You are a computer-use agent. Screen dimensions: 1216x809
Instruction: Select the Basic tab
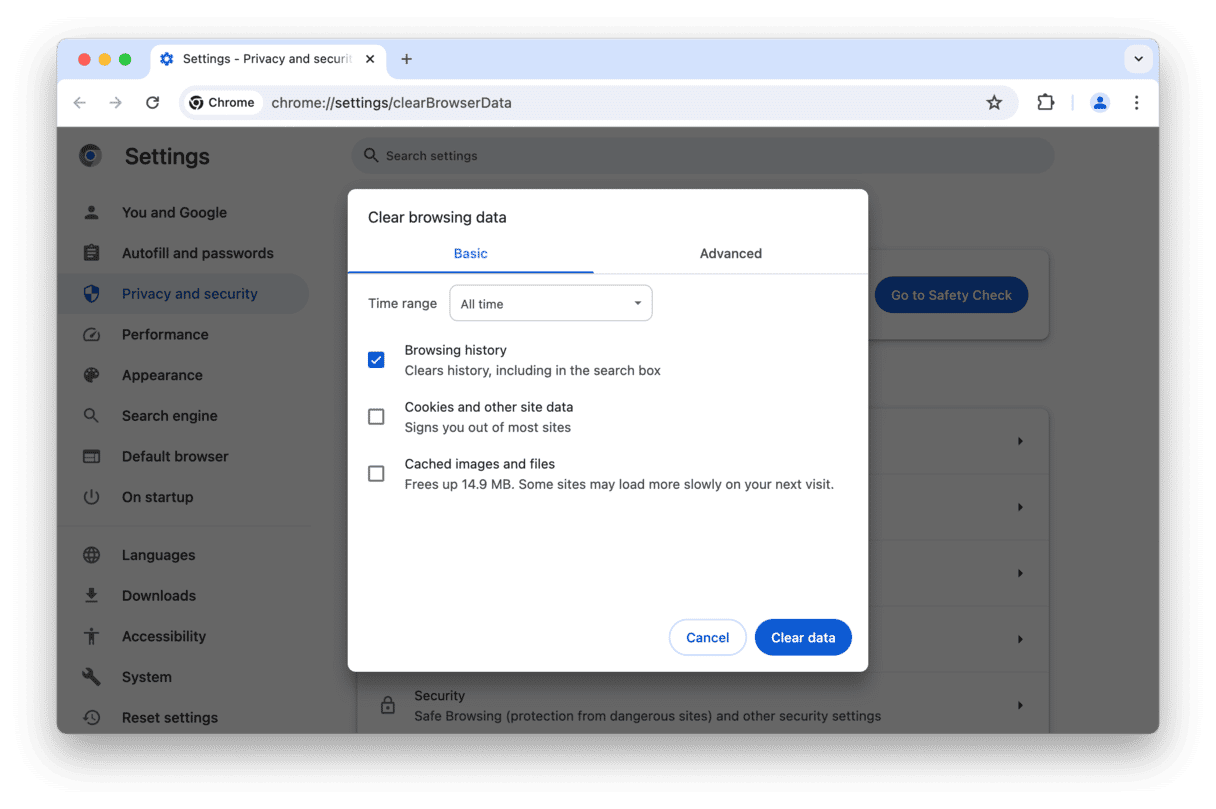tap(470, 253)
